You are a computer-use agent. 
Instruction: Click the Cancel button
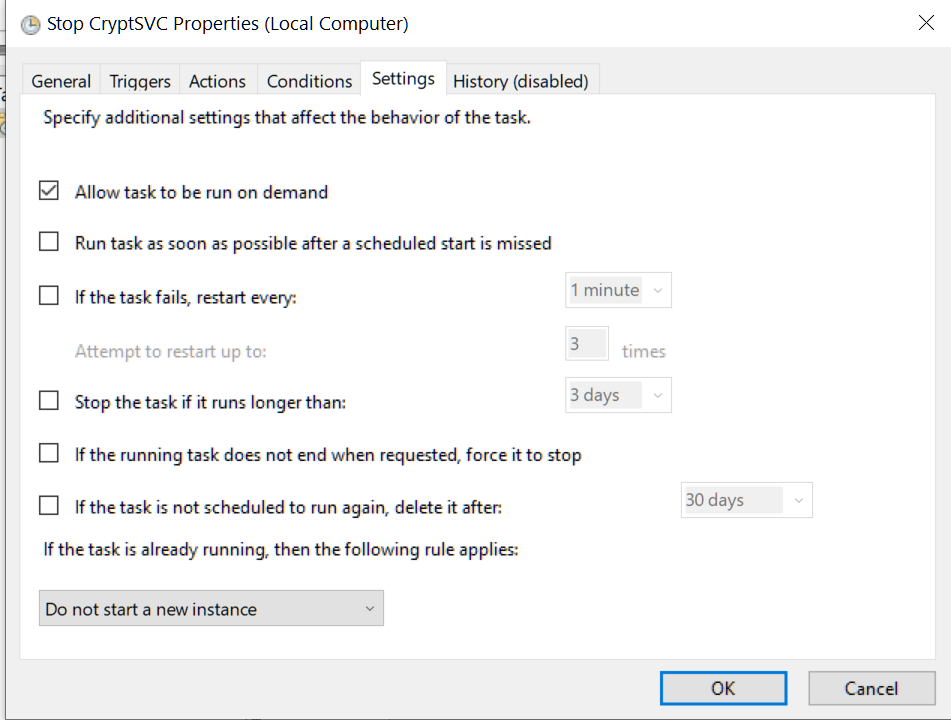pos(872,688)
